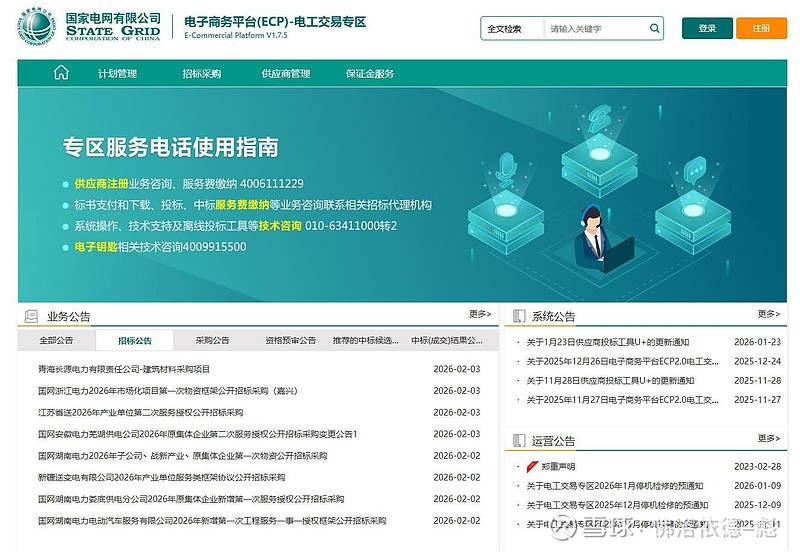Switch to the 招标公告 tab

[x=135, y=340]
